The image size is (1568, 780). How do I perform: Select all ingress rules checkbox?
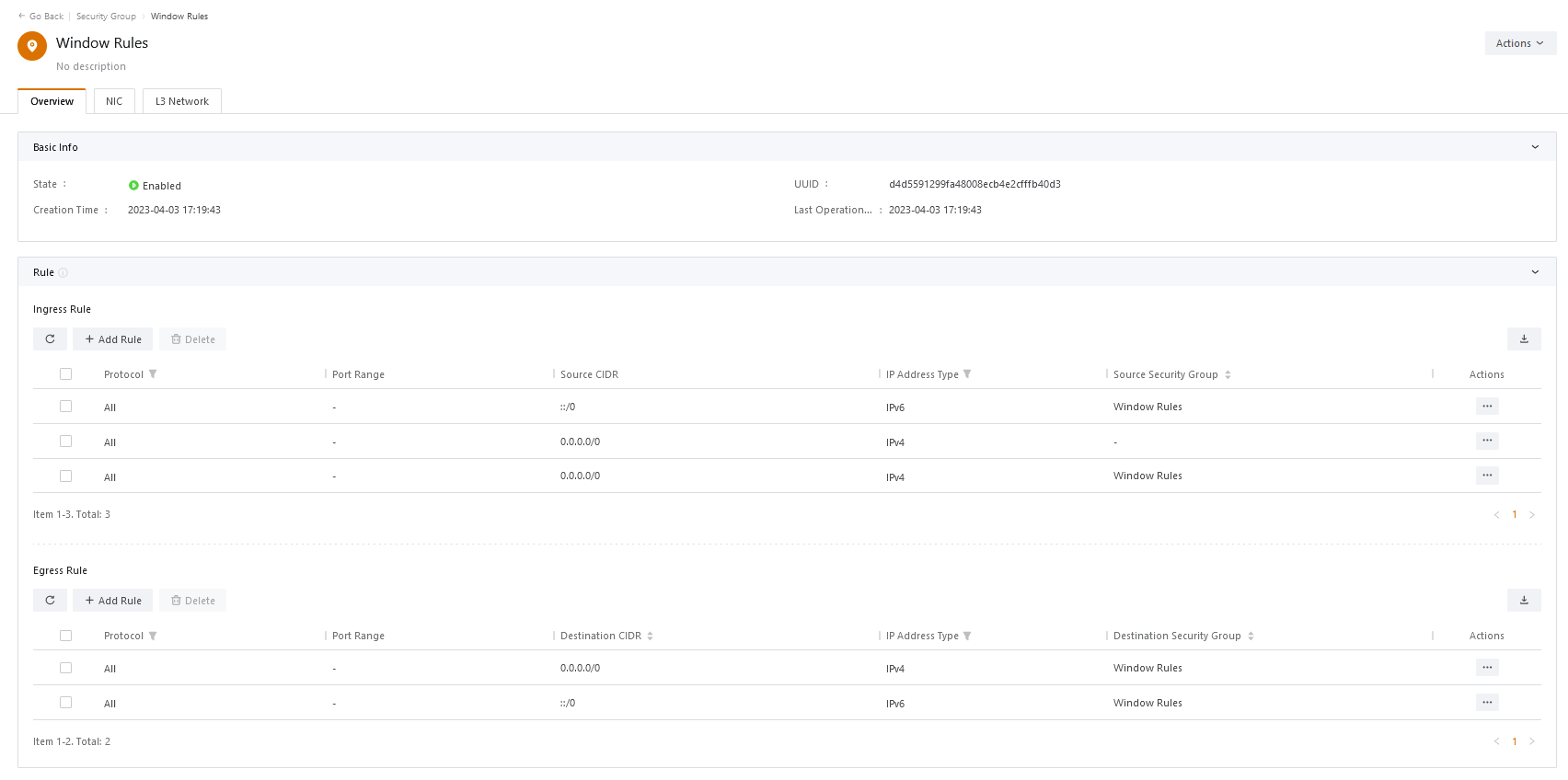pos(65,374)
